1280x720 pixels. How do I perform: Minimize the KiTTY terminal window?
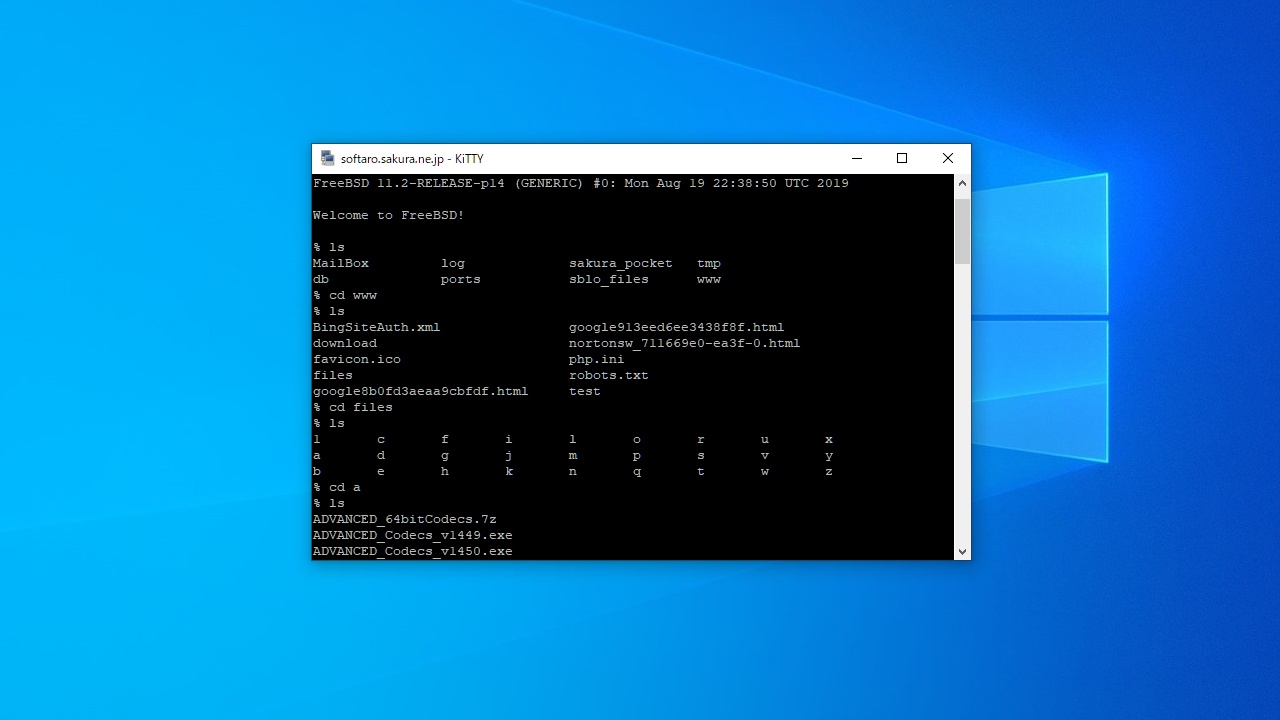pos(857,158)
